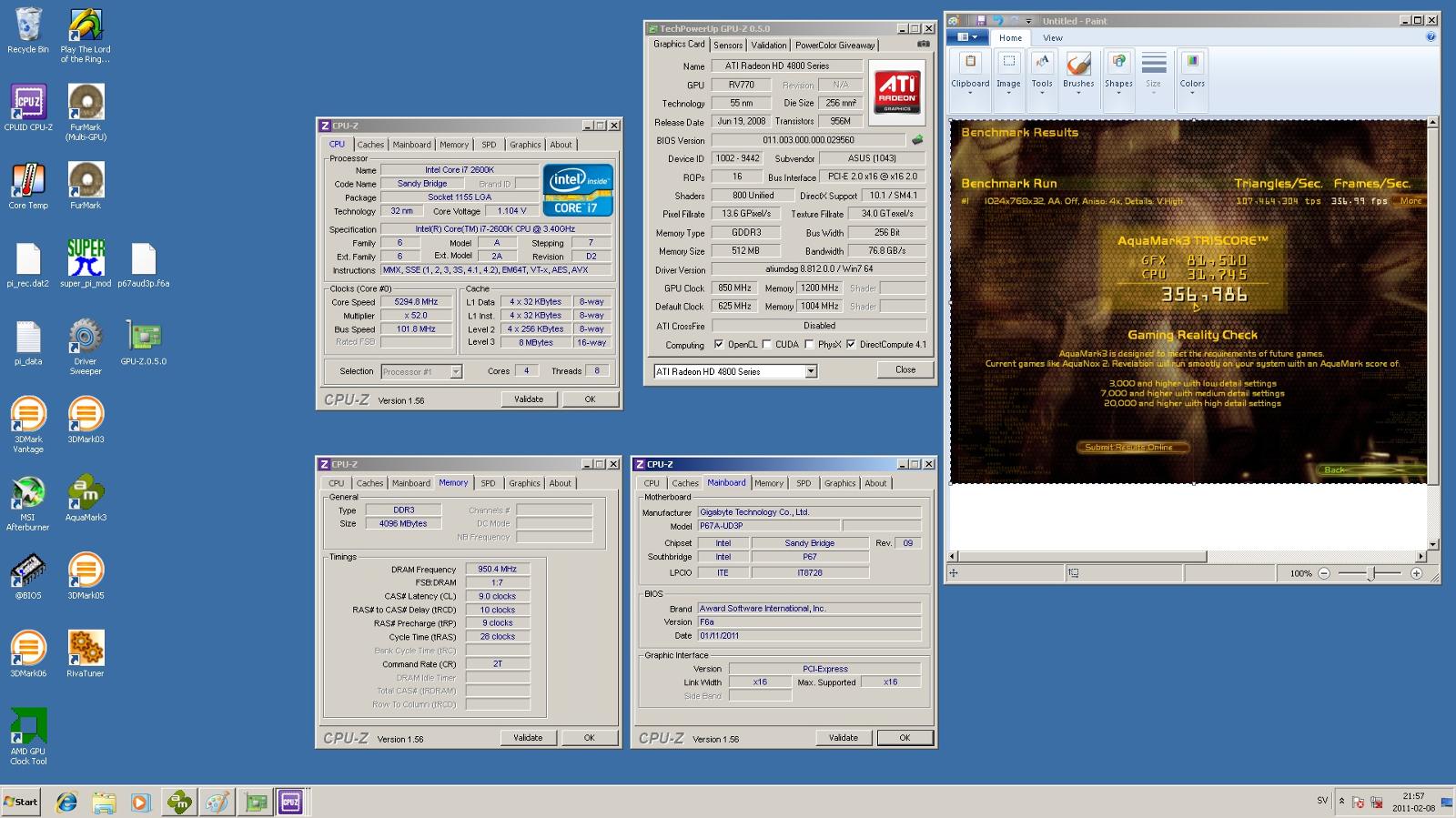Viewport: 1456px width, 818px height.
Task: Click Validate in CPU-Z Mainboard window
Action: point(844,738)
